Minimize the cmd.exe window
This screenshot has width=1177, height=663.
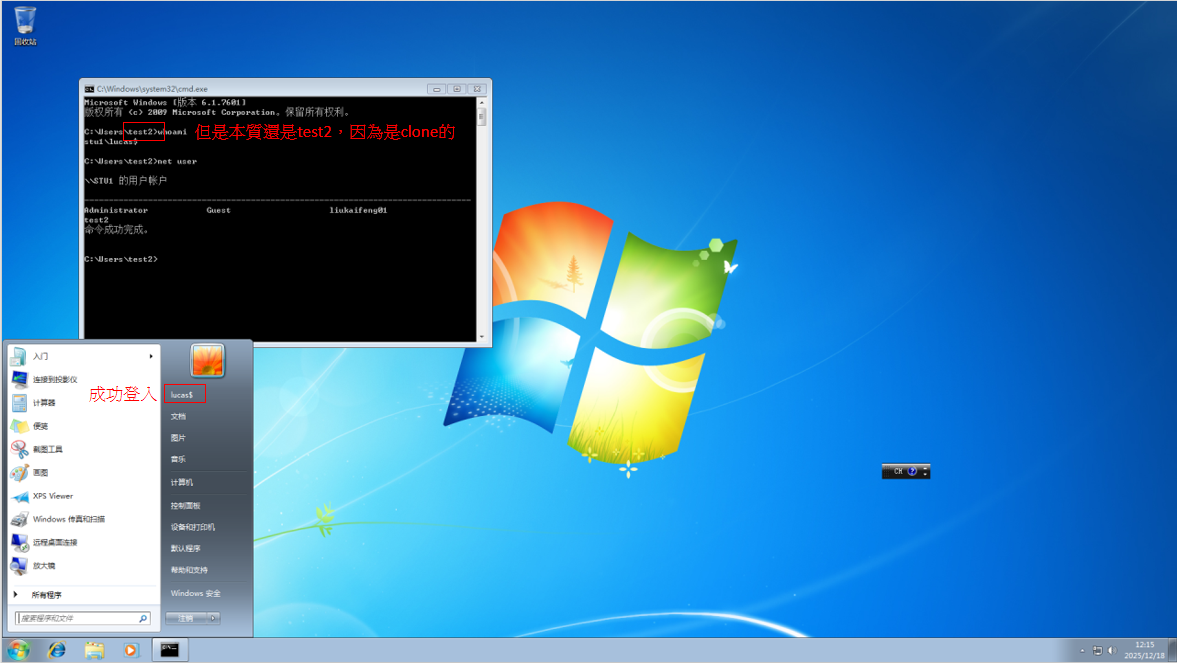click(436, 89)
